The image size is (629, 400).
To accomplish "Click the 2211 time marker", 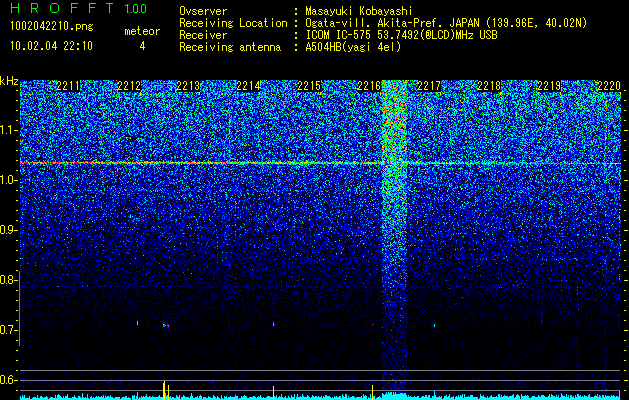I will tap(68, 86).
